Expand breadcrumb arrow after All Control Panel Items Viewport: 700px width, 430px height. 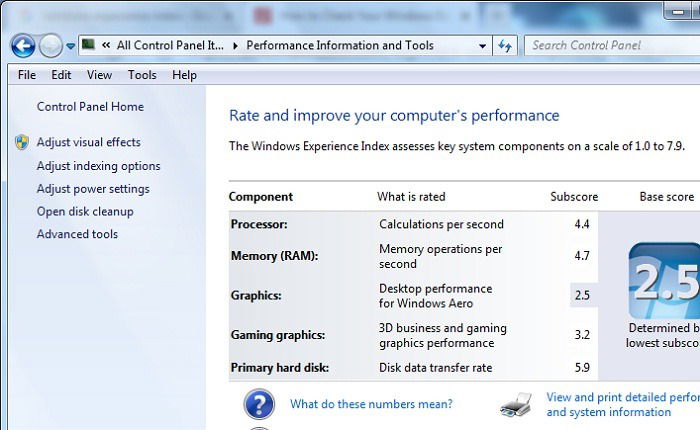pyautogui.click(x=235, y=46)
